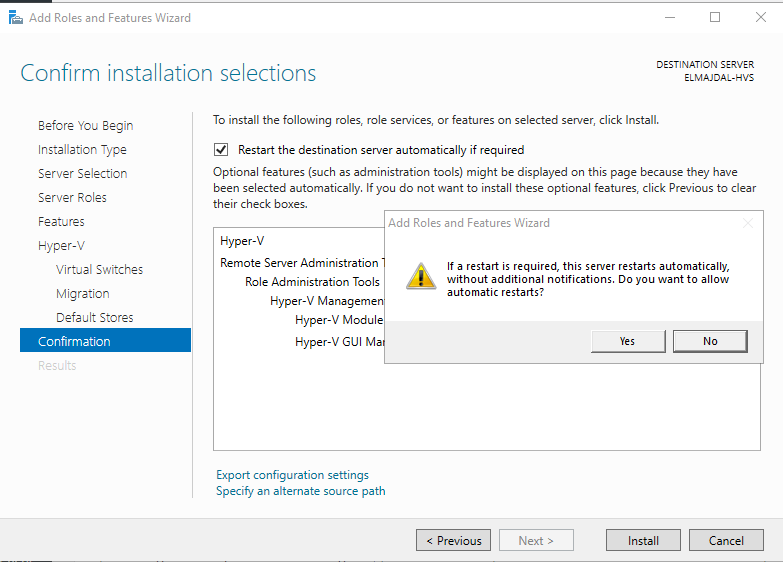Select Installation Type in sidebar
783x562 pixels.
click(82, 150)
